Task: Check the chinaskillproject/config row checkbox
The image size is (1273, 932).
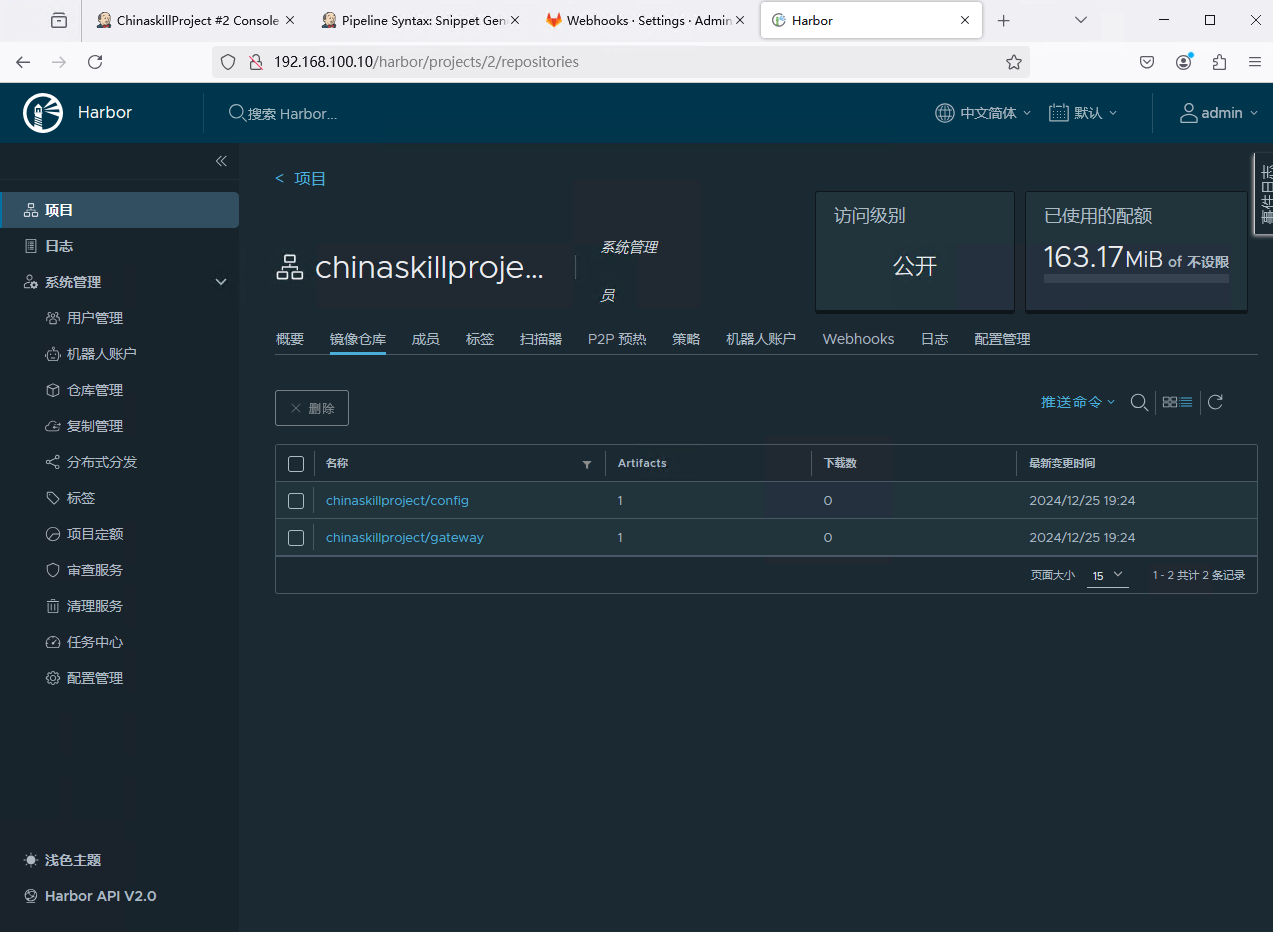Action: (296, 501)
